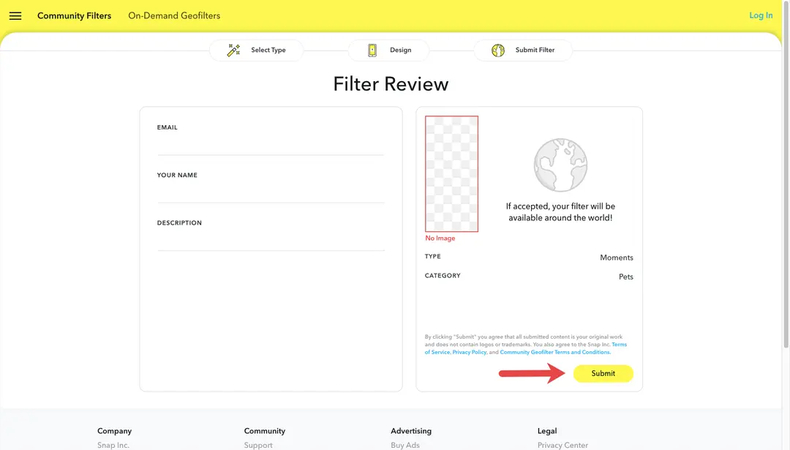Click the magic wand Select Type icon

click(233, 50)
